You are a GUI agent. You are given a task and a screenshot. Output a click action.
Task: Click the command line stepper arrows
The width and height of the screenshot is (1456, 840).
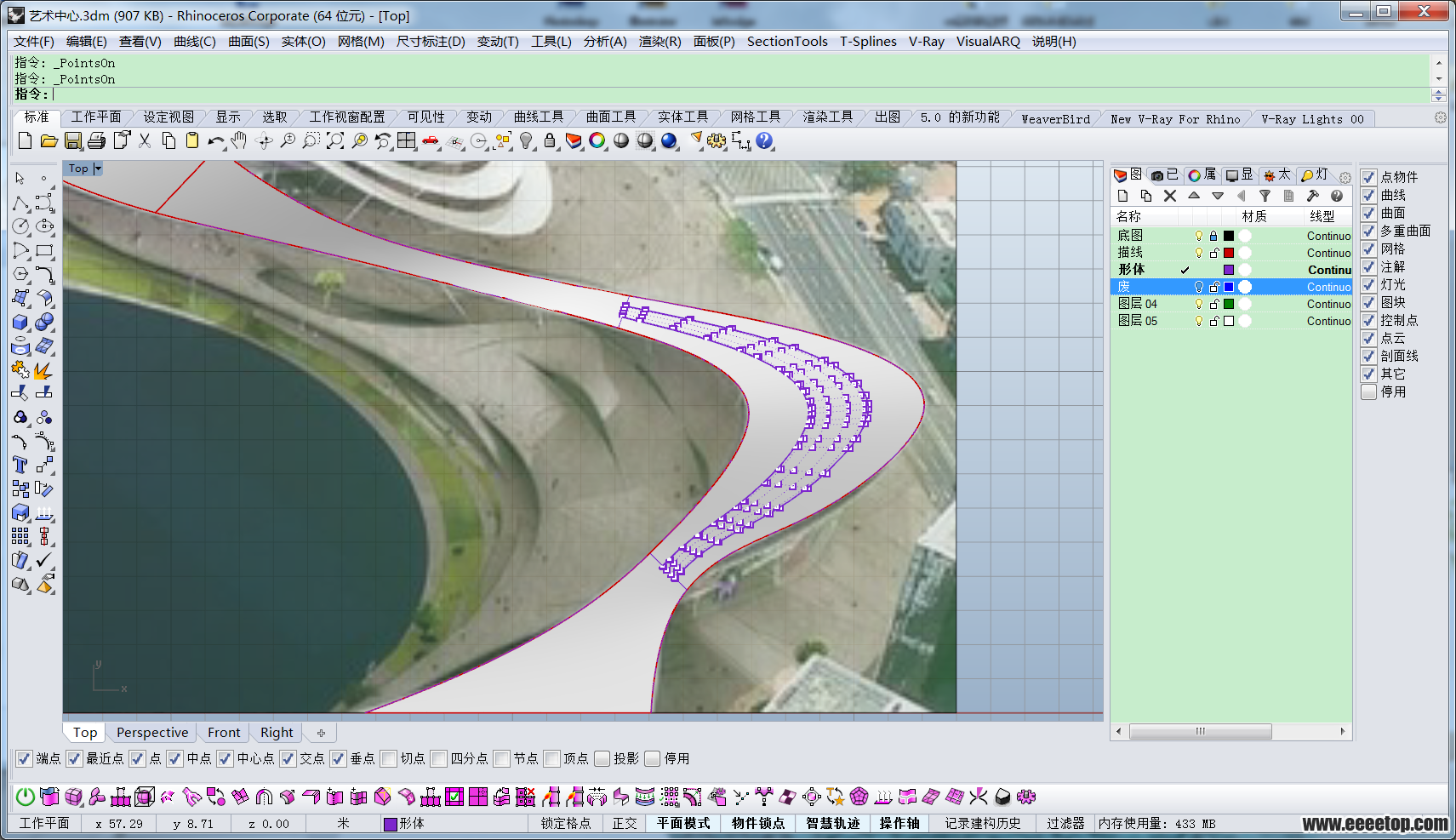pyautogui.click(x=1439, y=94)
